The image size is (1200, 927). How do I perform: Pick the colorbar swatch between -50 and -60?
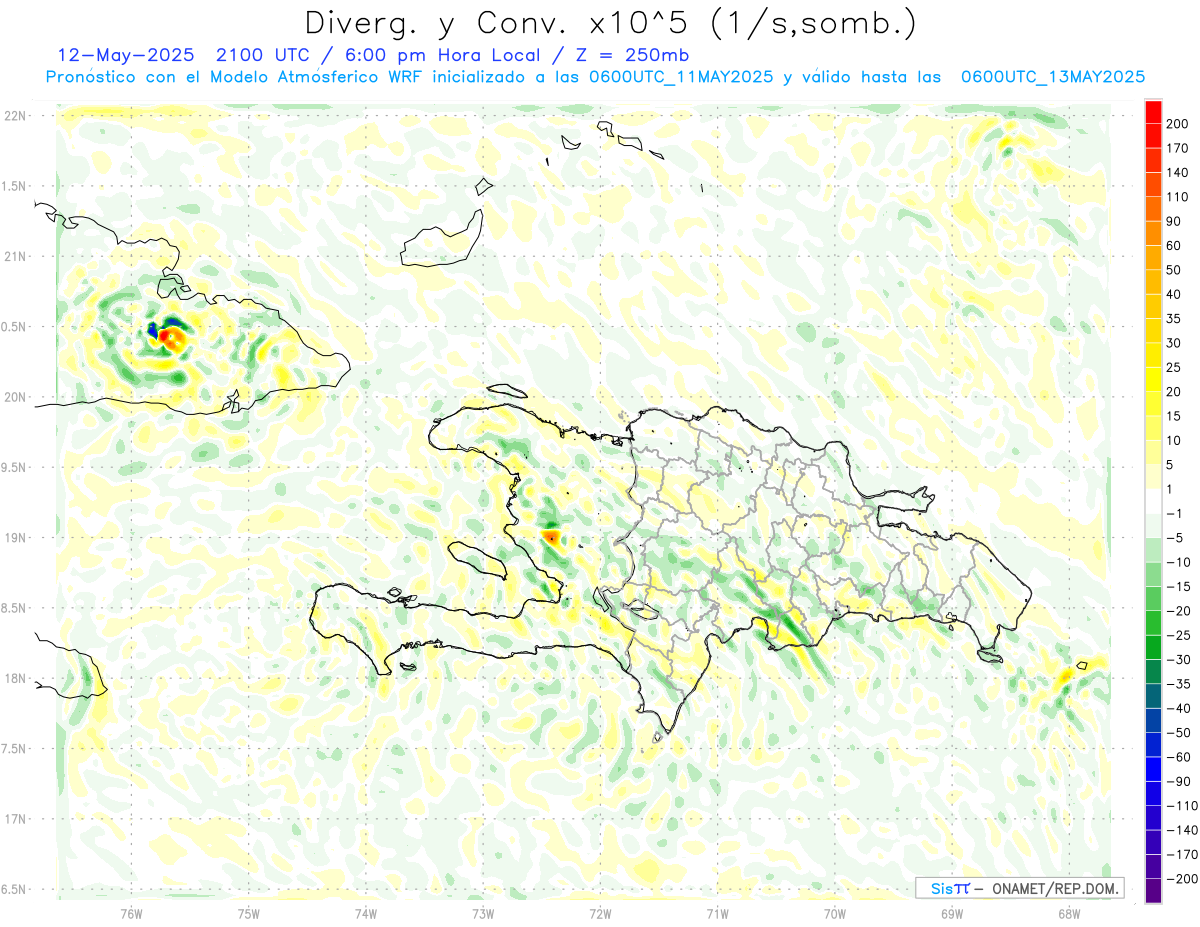pos(1154,745)
